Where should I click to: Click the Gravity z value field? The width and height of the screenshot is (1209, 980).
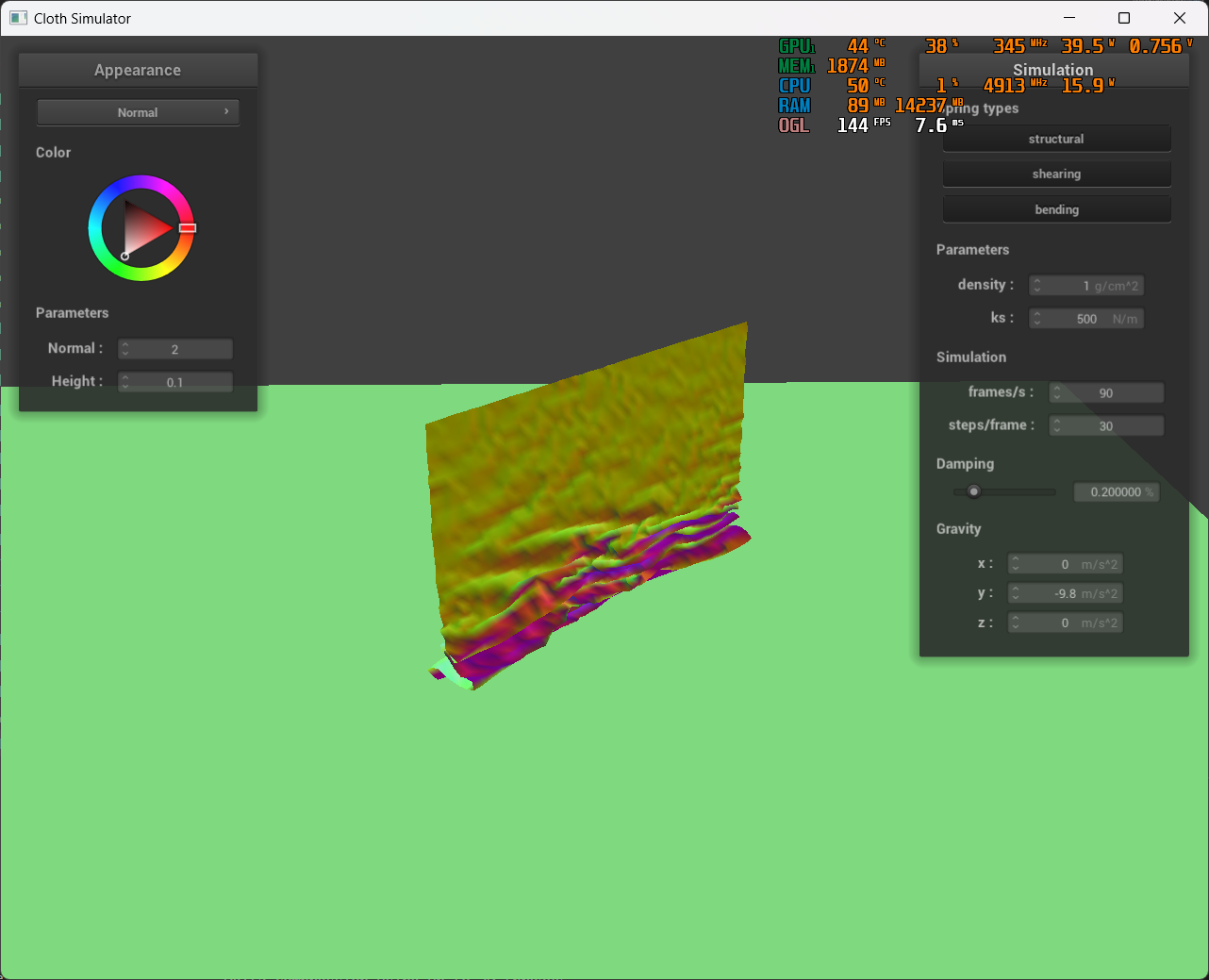pyautogui.click(x=1066, y=623)
